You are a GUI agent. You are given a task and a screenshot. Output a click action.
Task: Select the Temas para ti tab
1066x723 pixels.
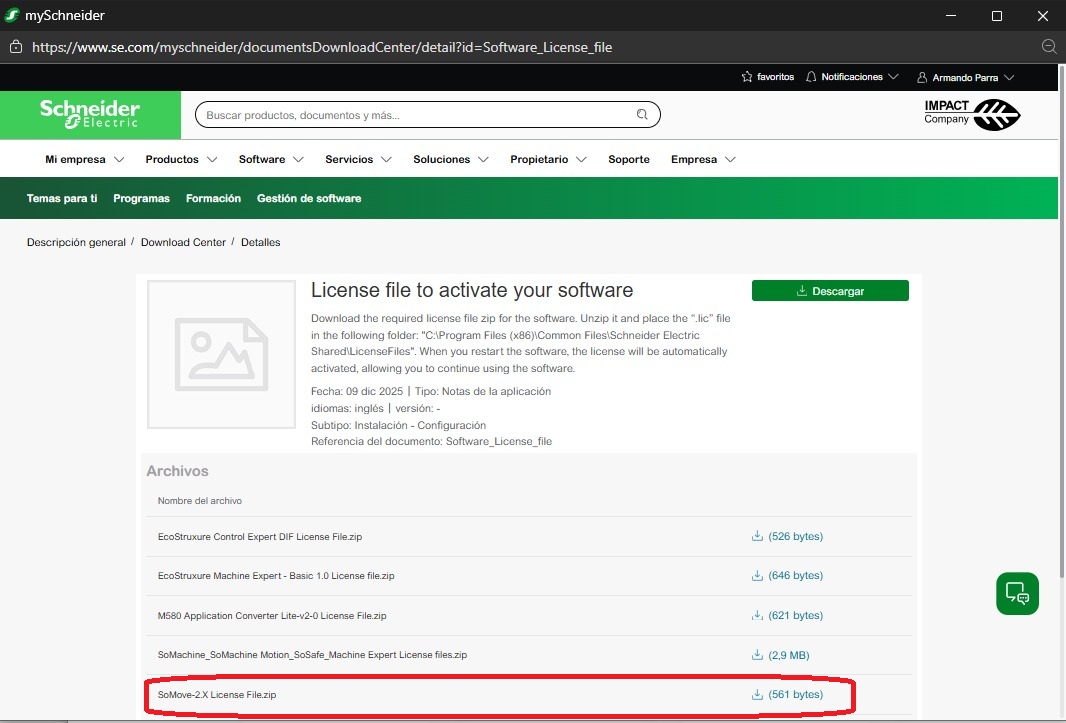[x=62, y=198]
